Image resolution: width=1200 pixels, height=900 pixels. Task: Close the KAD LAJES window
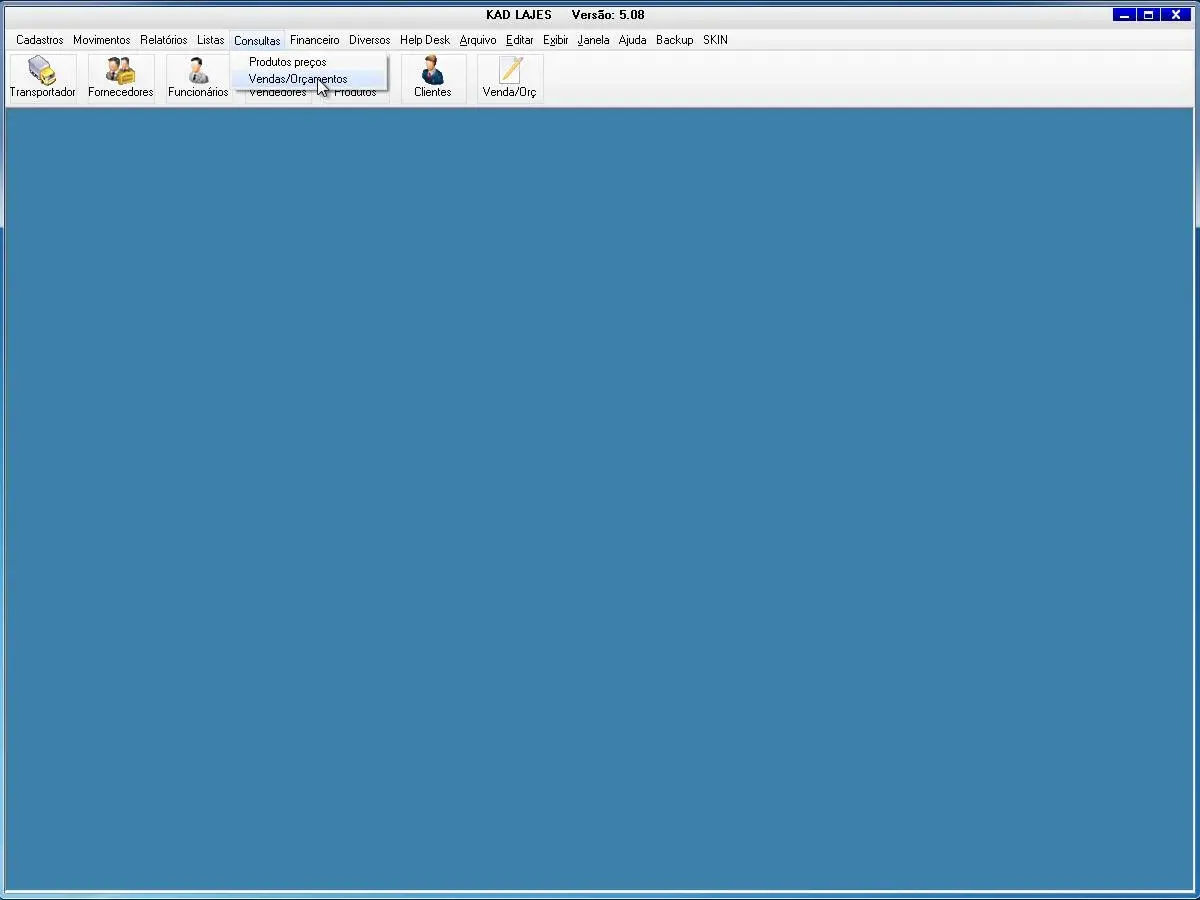pos(1176,15)
